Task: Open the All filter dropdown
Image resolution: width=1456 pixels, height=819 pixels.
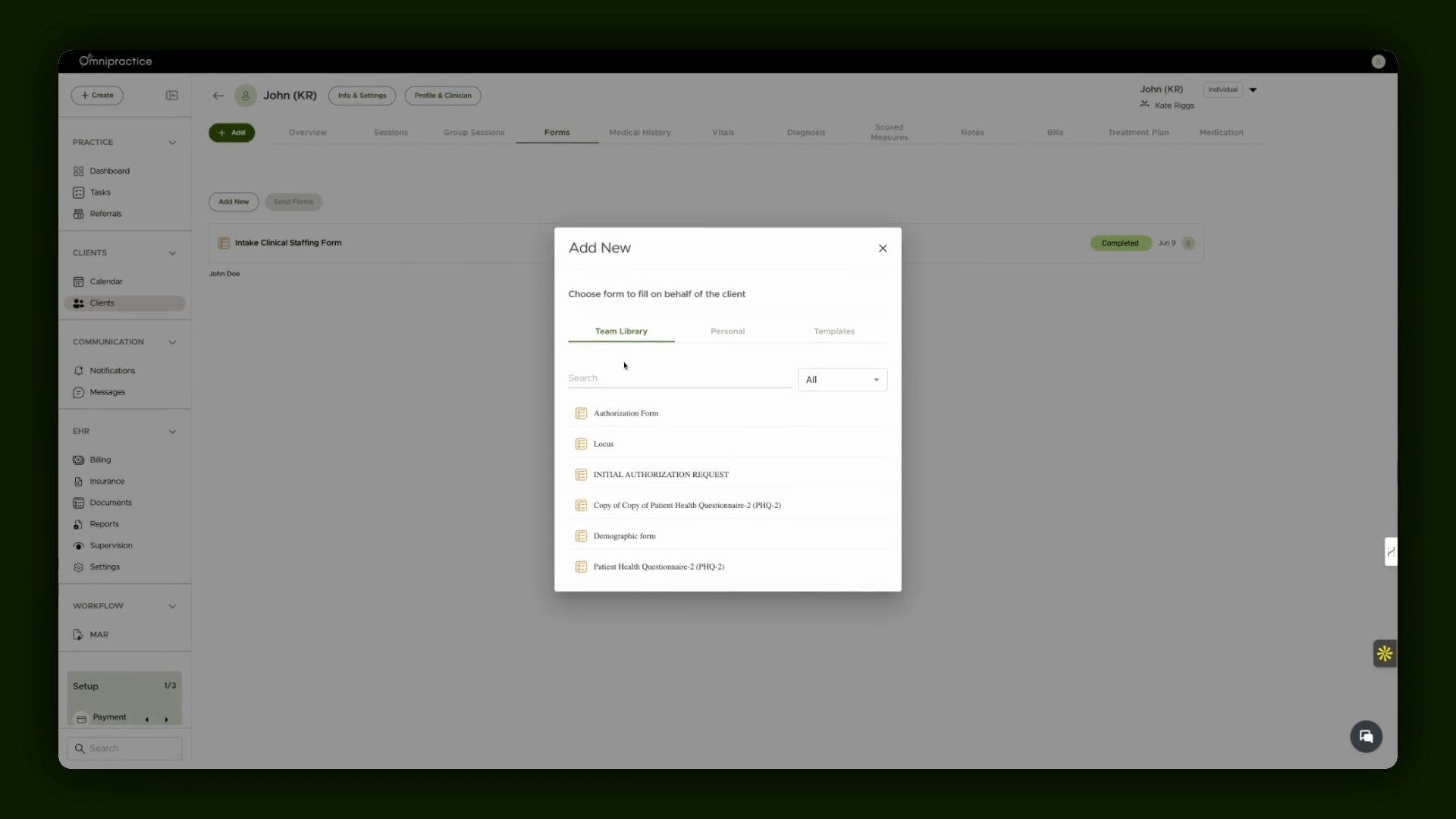Action: (x=842, y=380)
